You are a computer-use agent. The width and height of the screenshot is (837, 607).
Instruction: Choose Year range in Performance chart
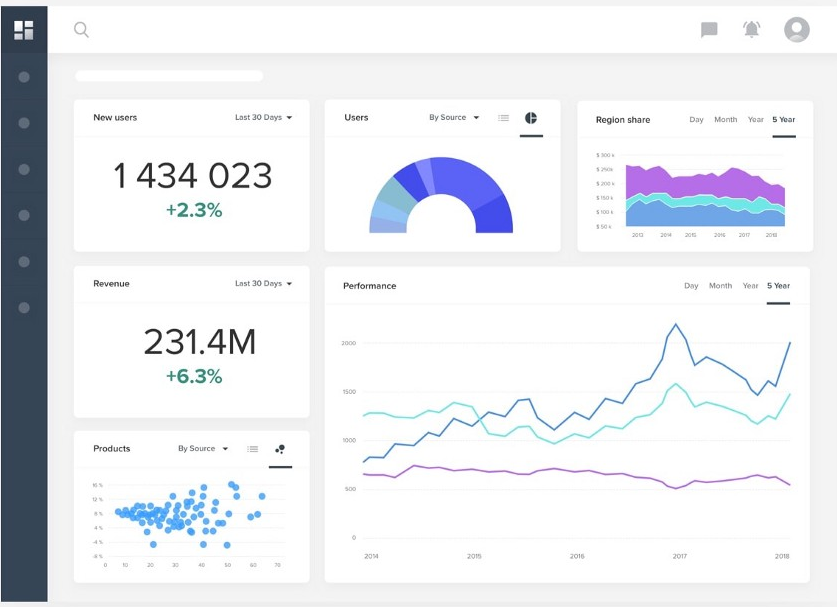[750, 286]
